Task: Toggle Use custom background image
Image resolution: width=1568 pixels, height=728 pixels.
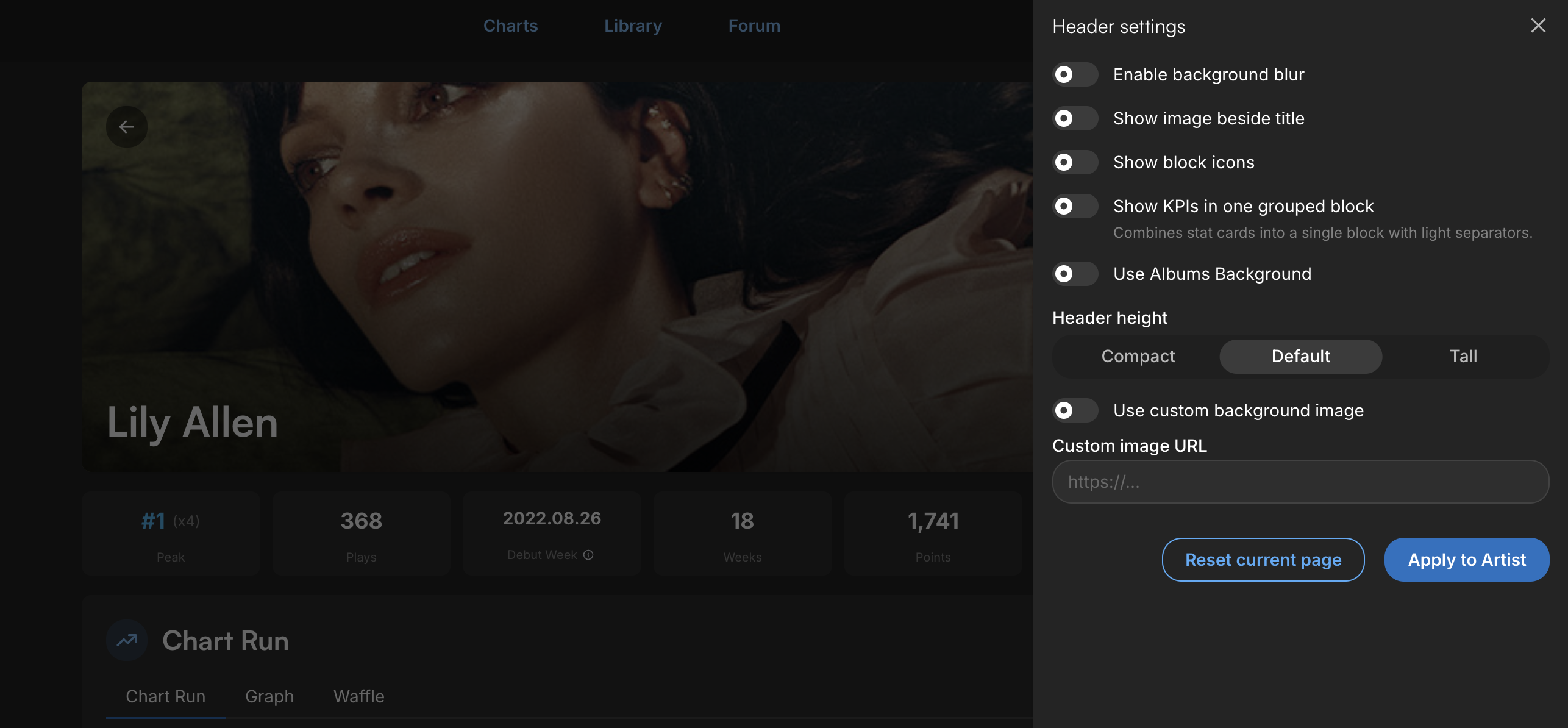Action: (1075, 410)
